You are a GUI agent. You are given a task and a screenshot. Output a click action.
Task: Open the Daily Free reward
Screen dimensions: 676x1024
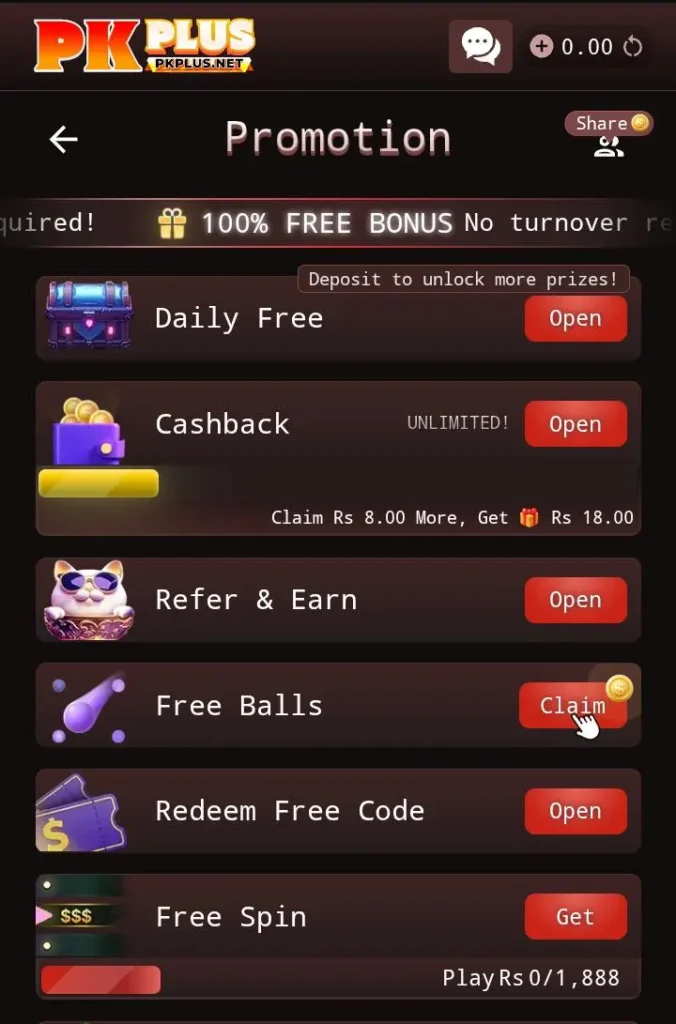tap(575, 319)
